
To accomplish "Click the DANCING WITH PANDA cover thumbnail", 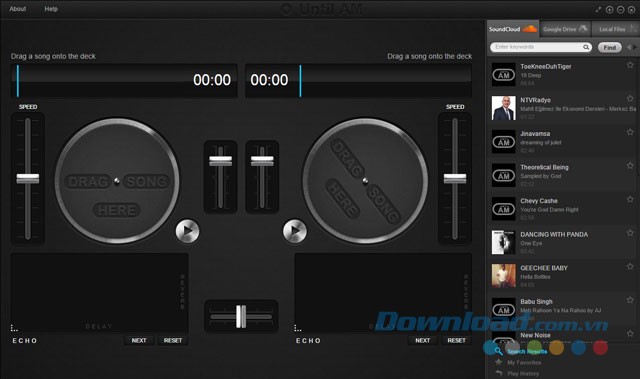I will click(504, 242).
